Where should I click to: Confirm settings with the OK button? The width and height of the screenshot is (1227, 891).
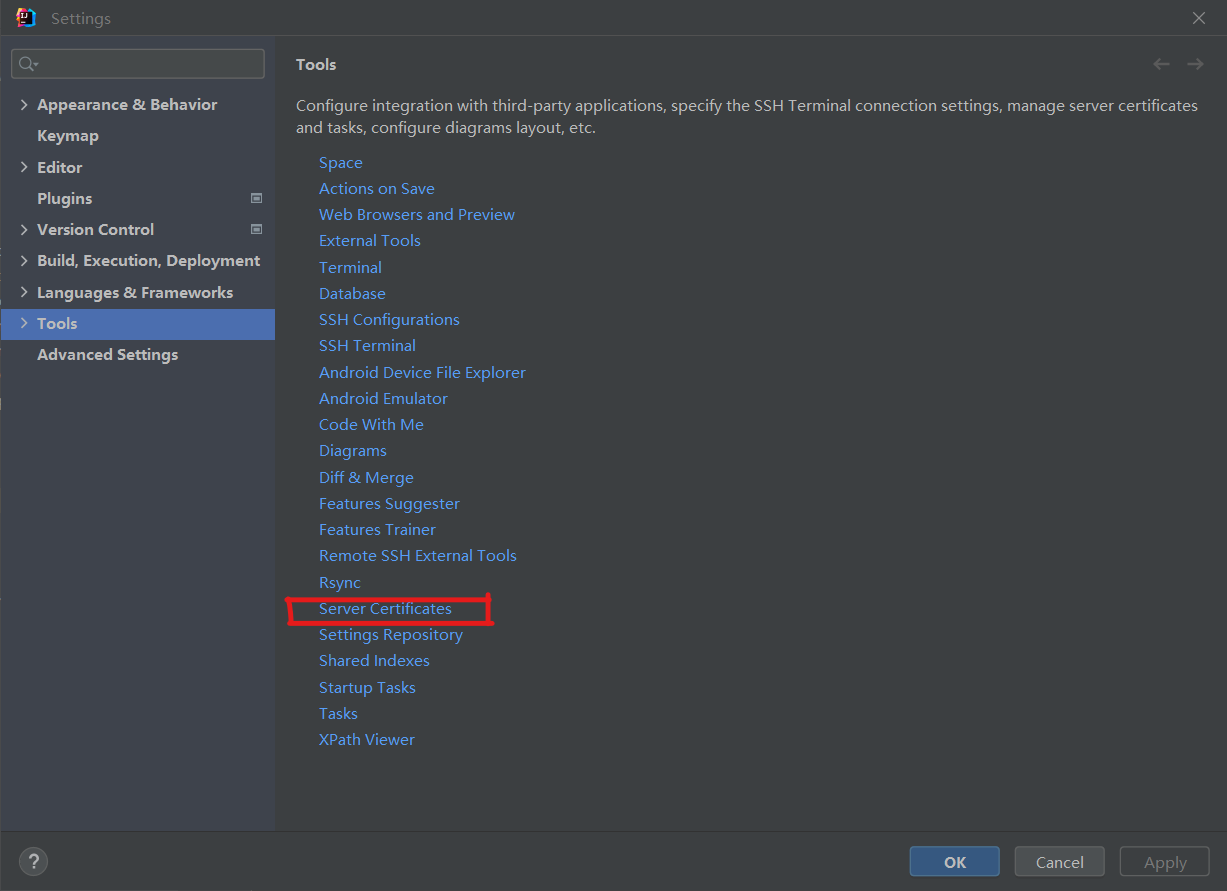click(x=955, y=862)
